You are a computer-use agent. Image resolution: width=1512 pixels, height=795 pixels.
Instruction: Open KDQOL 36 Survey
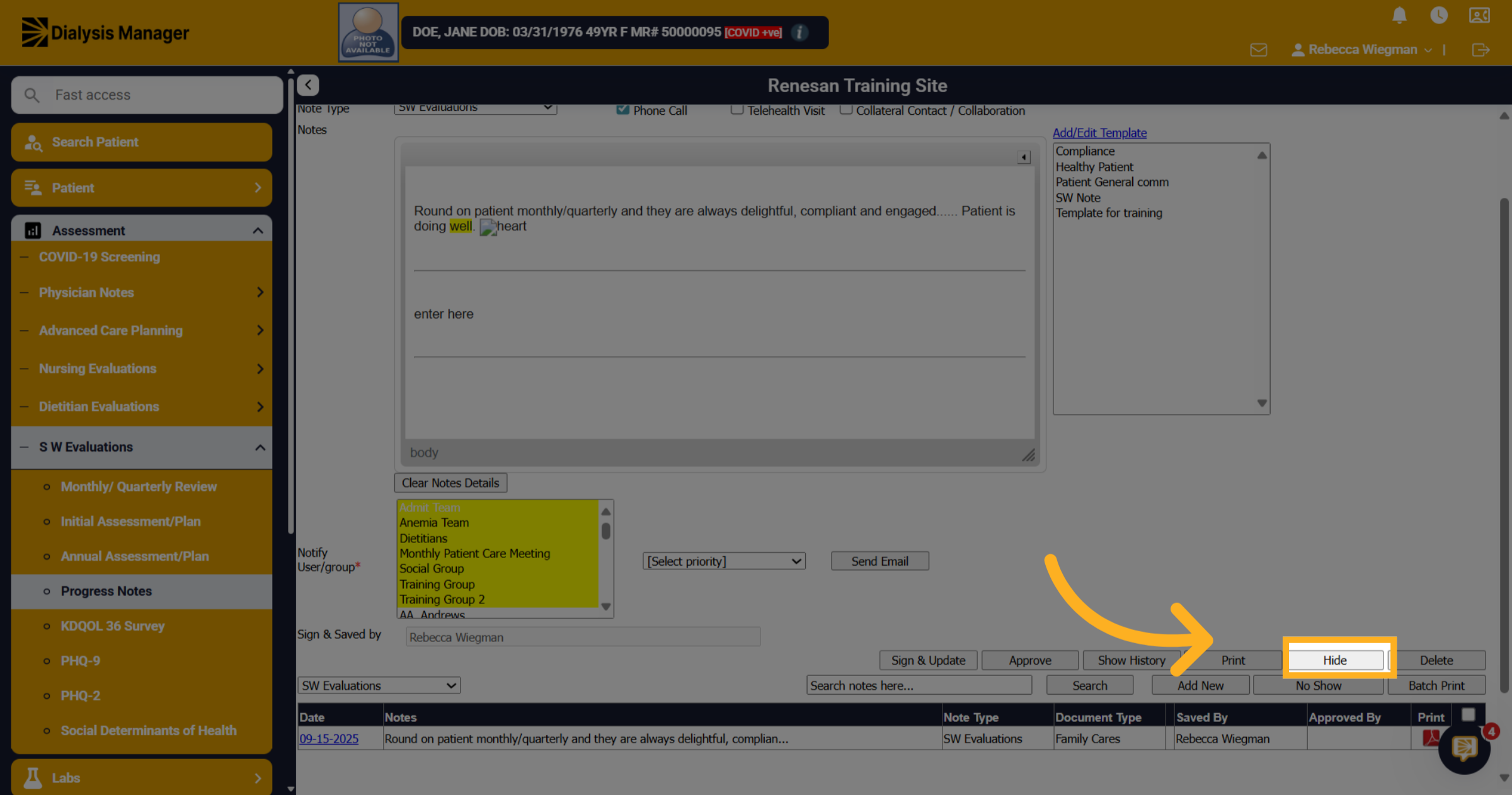tap(113, 626)
